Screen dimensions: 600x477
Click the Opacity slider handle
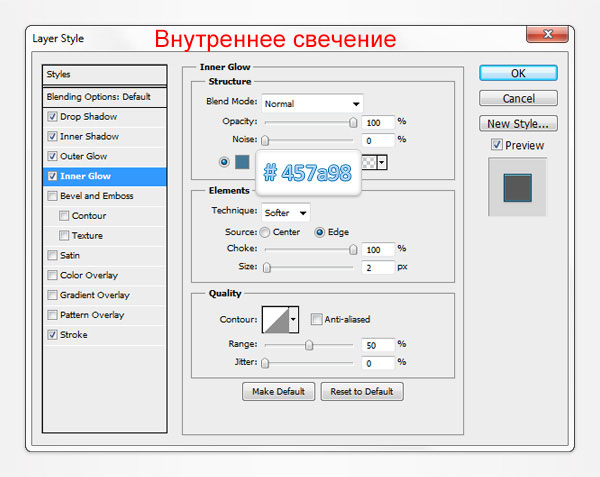tap(353, 122)
